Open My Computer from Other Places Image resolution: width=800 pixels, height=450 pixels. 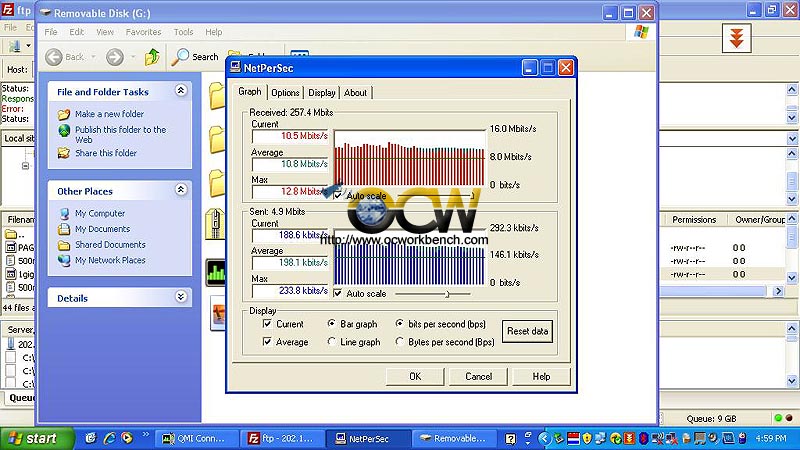tap(100, 214)
